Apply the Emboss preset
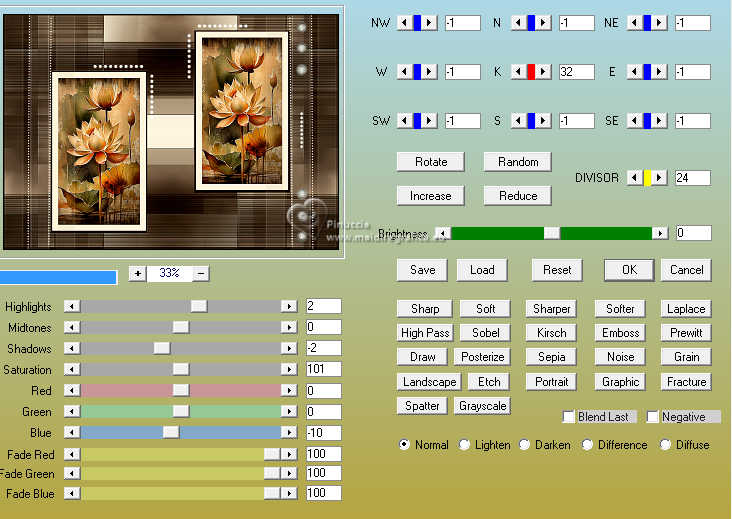This screenshot has height=519, width=732. pyautogui.click(x=620, y=333)
